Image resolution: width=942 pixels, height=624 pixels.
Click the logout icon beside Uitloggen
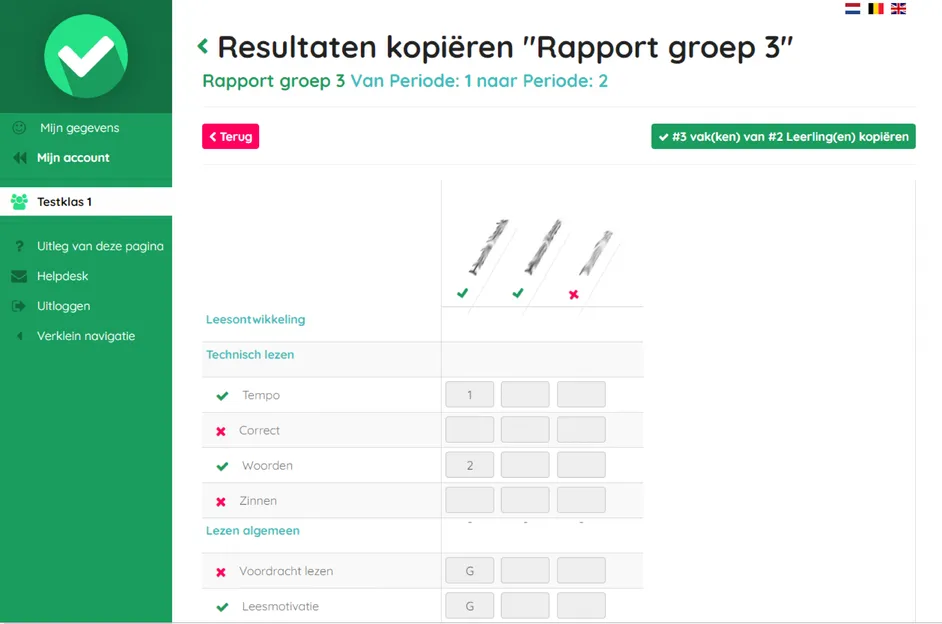[x=19, y=306]
